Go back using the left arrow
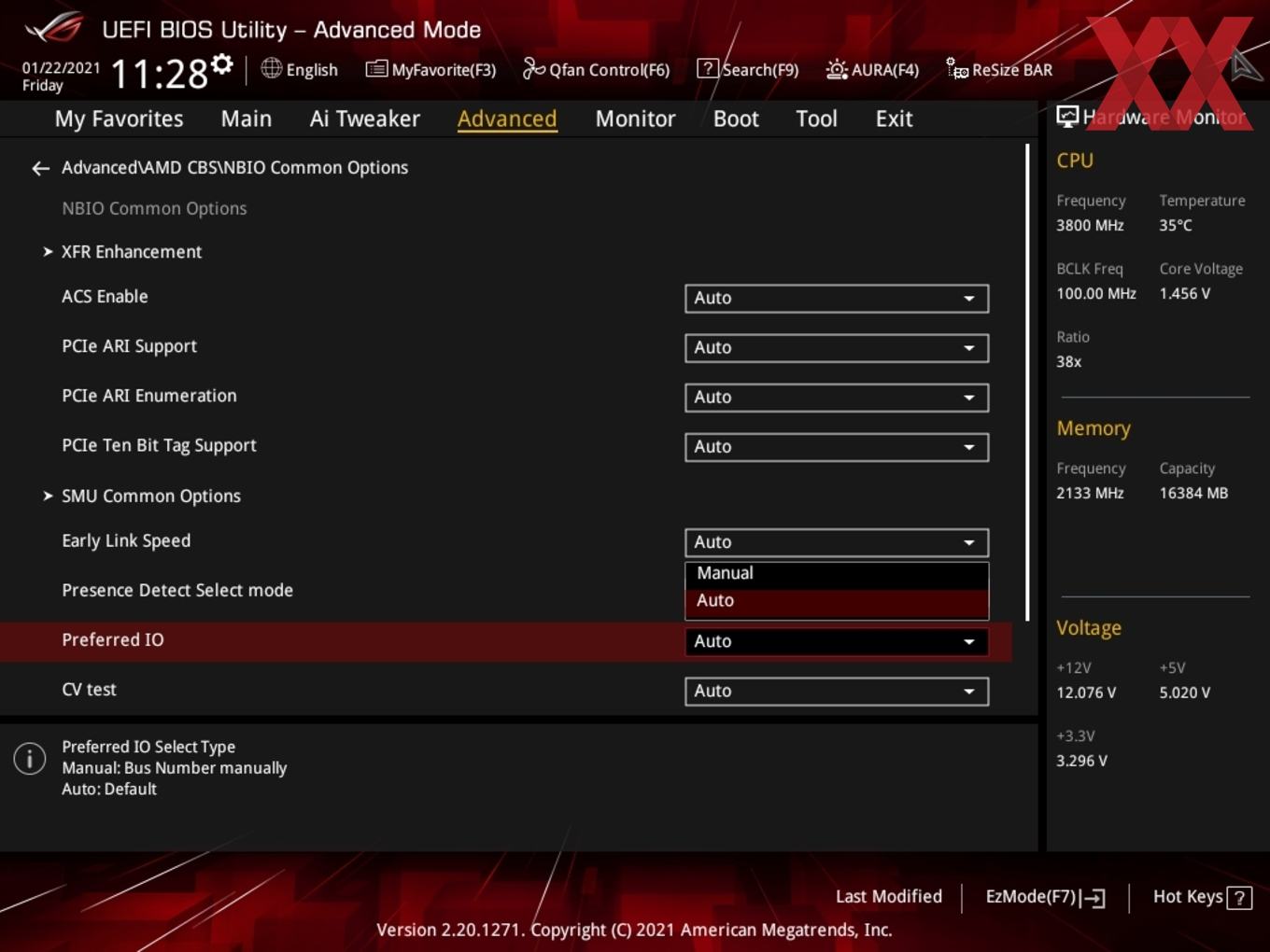This screenshot has width=1270, height=952. click(x=40, y=168)
